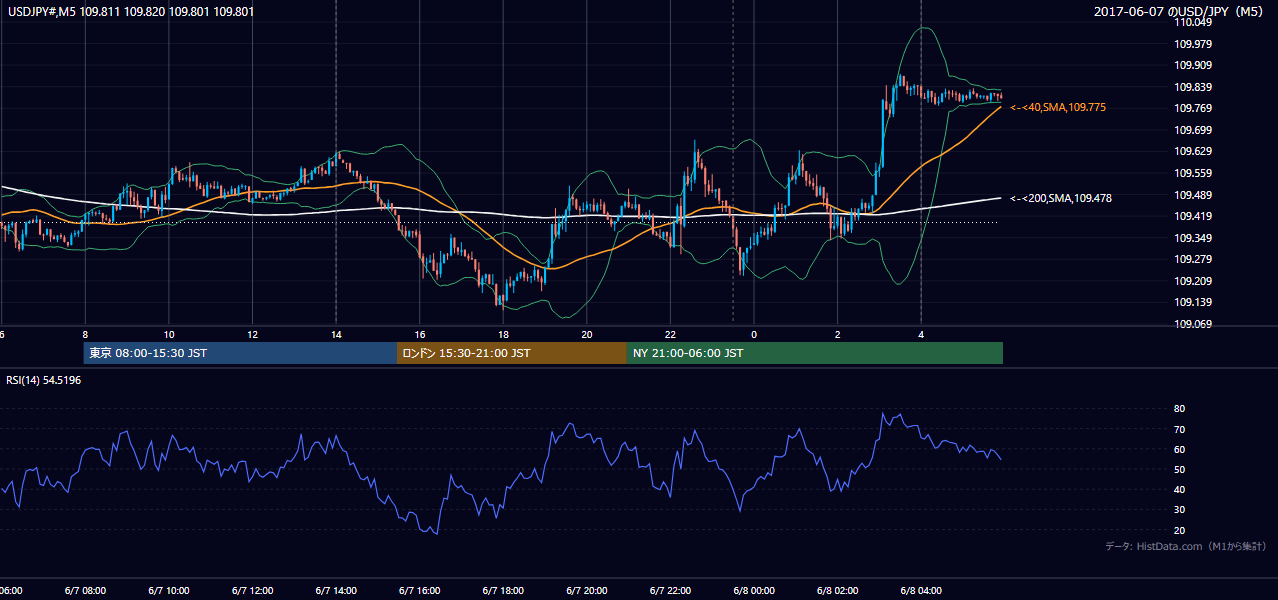Select the Tokyo 08:00-15:30 JST session bar
The image size is (1278, 600).
click(240, 353)
